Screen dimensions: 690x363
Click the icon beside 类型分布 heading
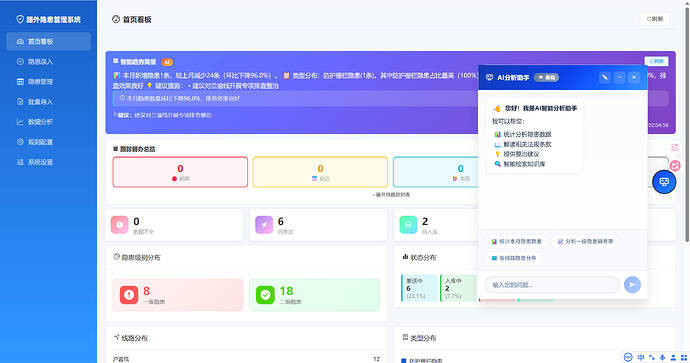pos(405,337)
